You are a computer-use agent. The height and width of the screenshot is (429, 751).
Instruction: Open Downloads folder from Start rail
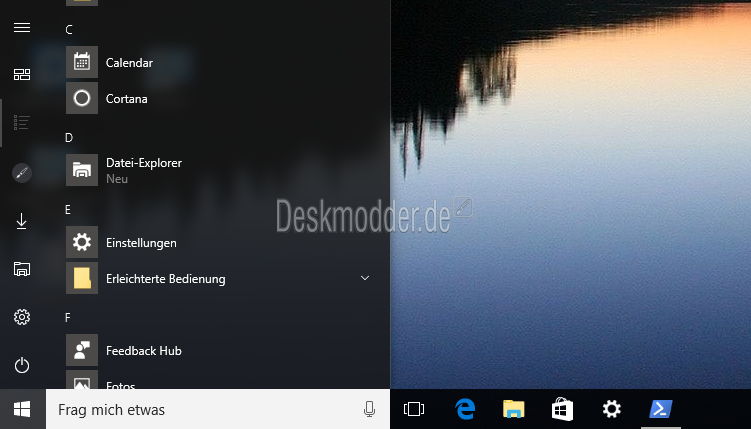click(x=22, y=221)
